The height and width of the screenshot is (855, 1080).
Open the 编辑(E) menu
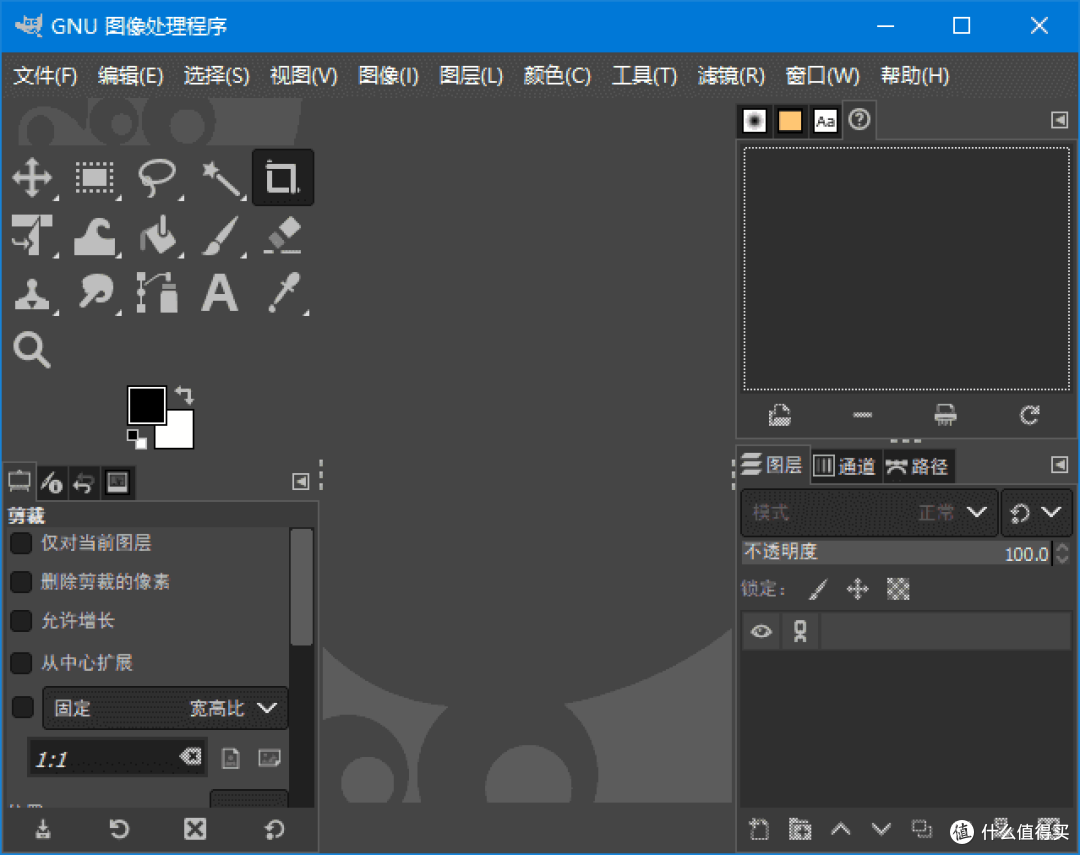pyautogui.click(x=130, y=75)
